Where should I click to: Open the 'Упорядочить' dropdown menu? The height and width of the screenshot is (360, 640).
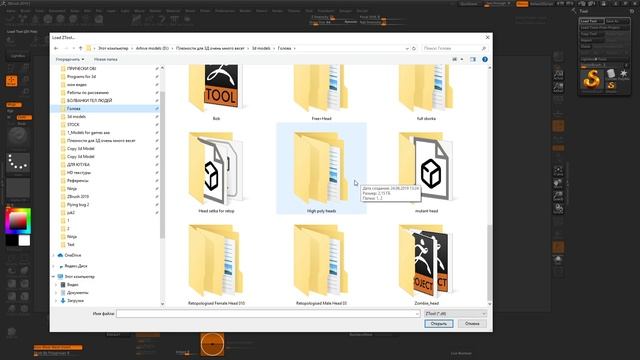pyautogui.click(x=70, y=60)
